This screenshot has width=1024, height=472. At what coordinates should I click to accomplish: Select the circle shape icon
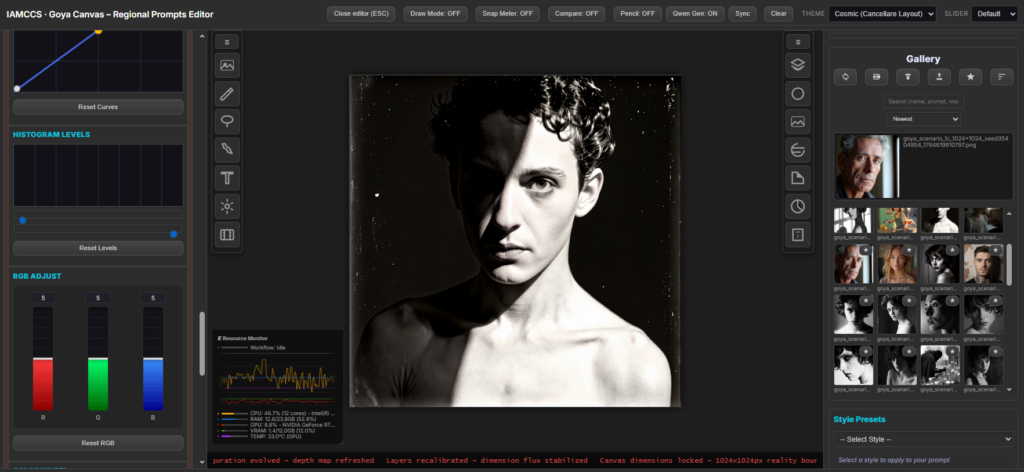click(797, 94)
